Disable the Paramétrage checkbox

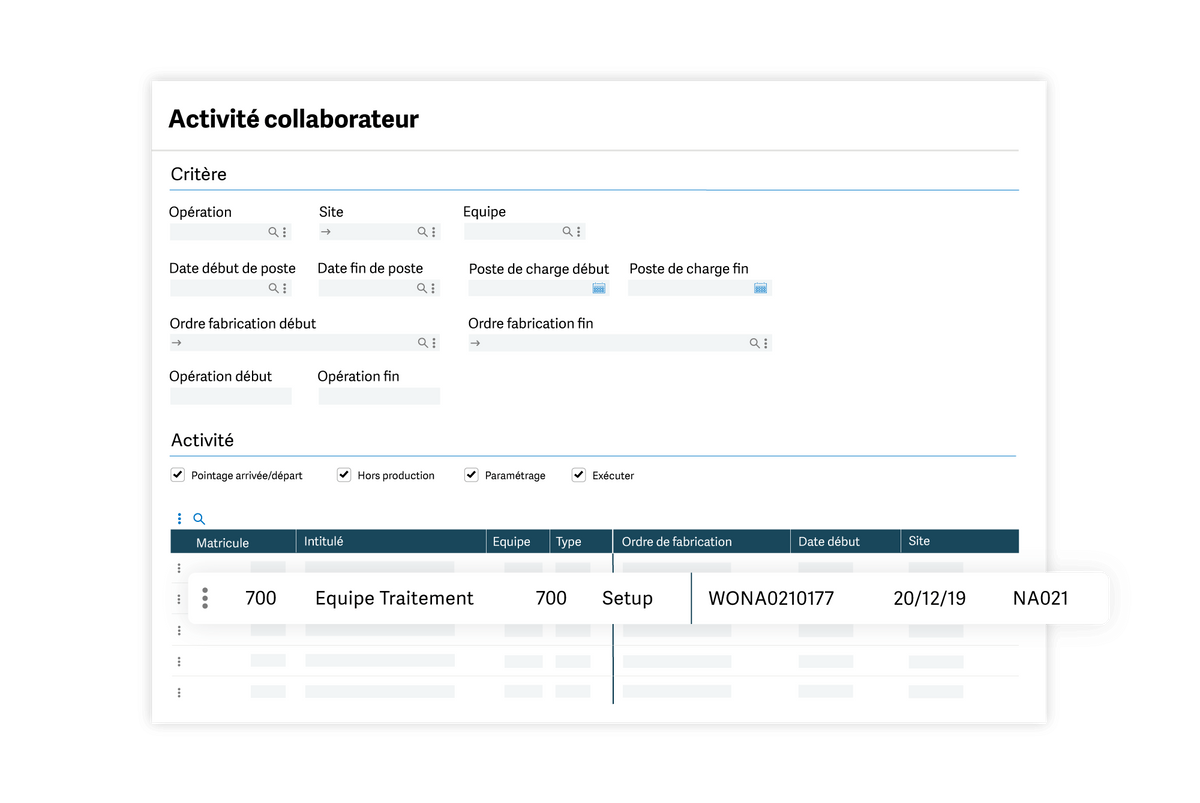coord(471,475)
